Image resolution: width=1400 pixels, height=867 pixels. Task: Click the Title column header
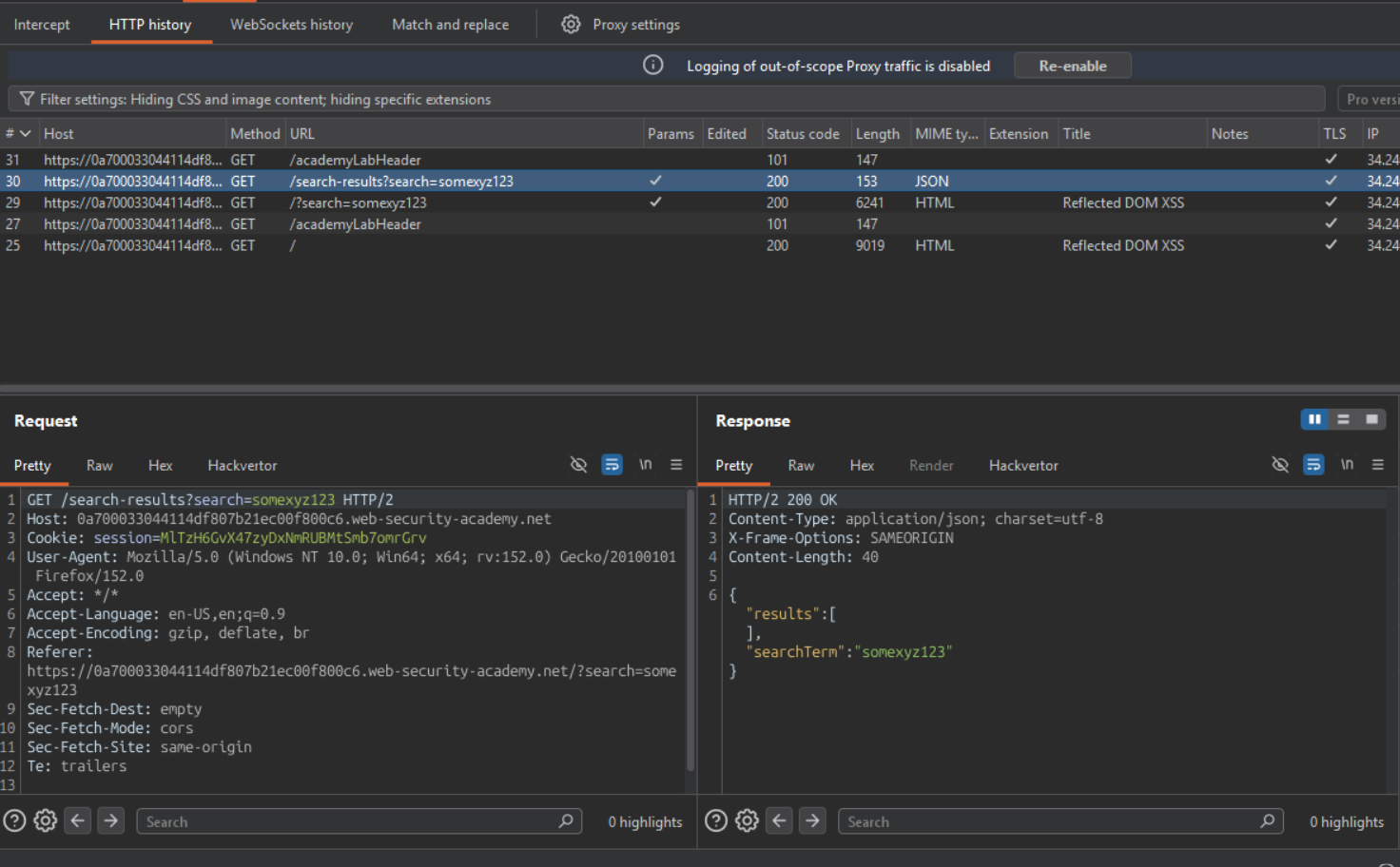point(1133,134)
